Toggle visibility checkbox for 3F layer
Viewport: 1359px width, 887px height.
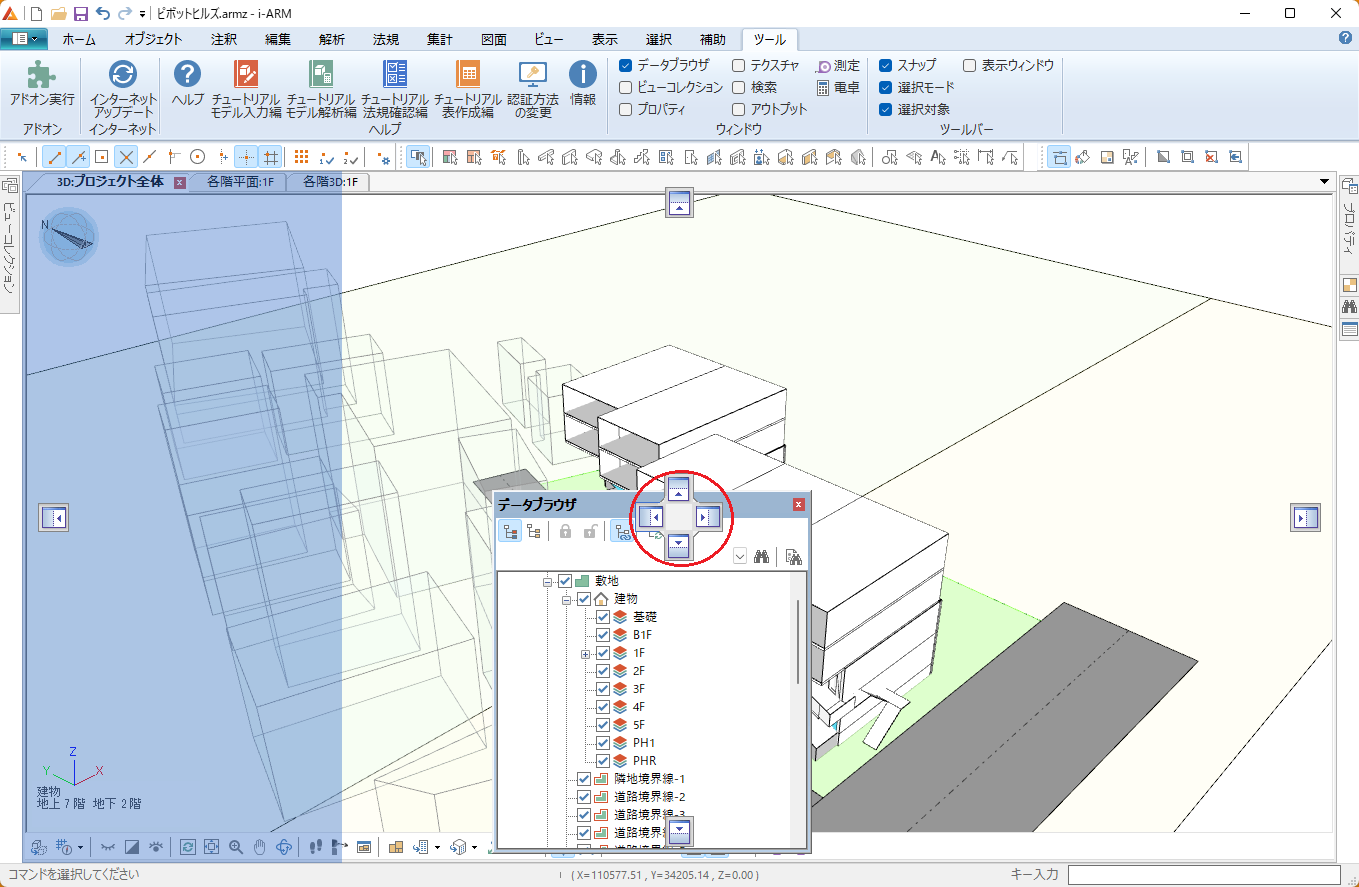(x=603, y=689)
